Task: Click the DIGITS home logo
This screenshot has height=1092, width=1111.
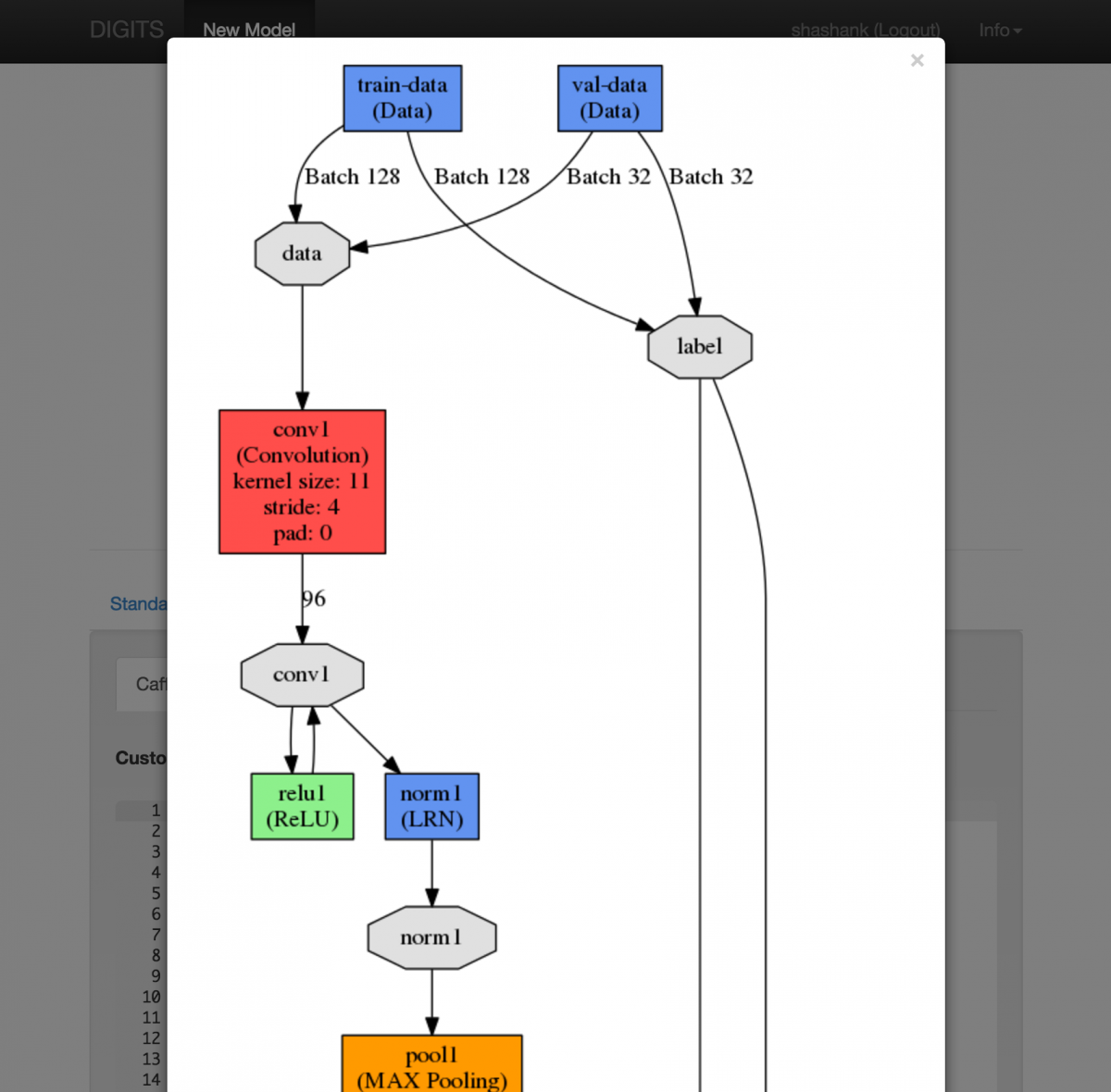Action: point(126,30)
